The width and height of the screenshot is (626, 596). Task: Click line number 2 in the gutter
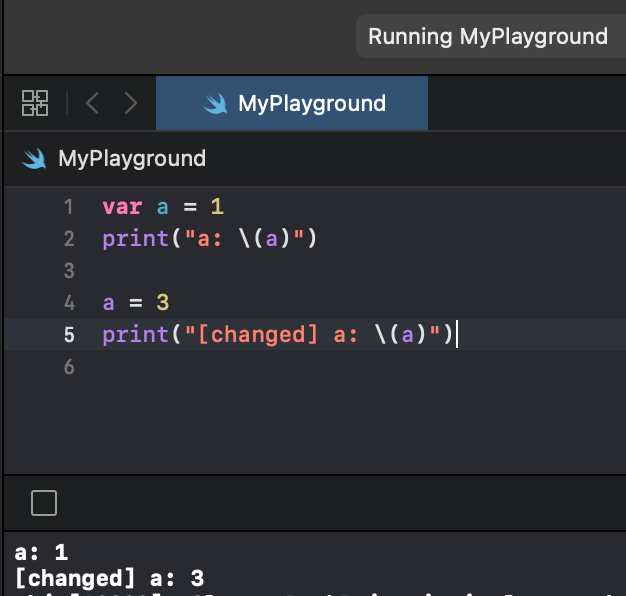pyautogui.click(x=69, y=239)
